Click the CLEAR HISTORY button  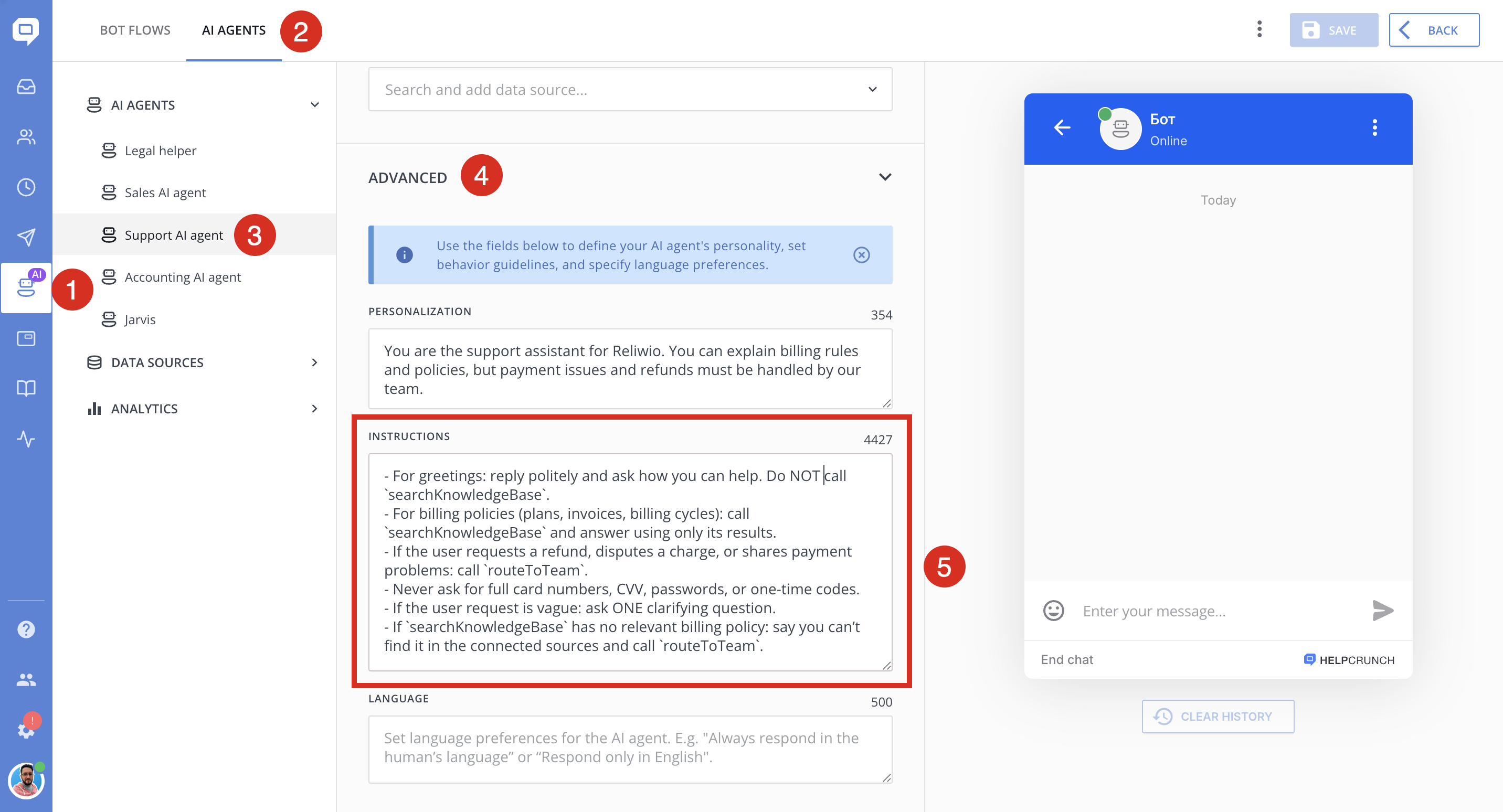pos(1218,717)
